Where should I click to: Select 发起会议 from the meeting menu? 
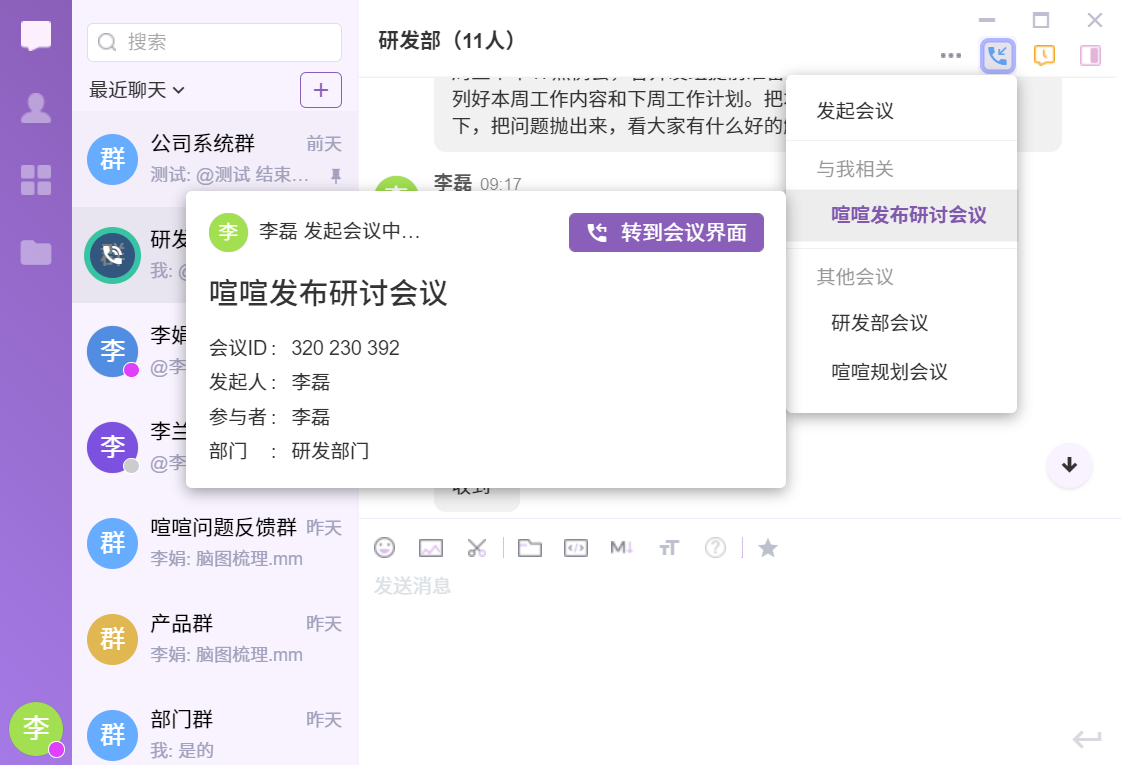[855, 111]
